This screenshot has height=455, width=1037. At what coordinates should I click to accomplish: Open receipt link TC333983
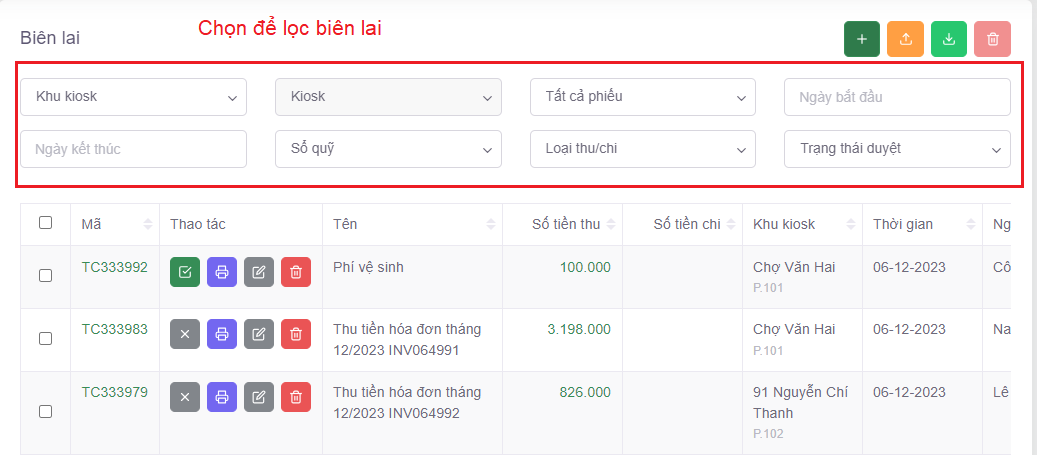click(114, 329)
